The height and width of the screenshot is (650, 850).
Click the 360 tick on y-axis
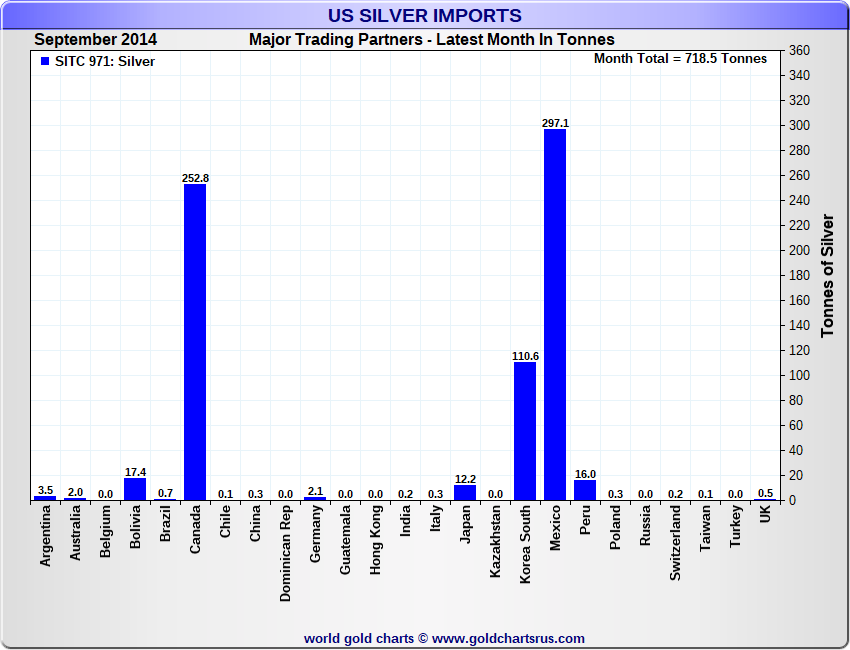(x=798, y=50)
